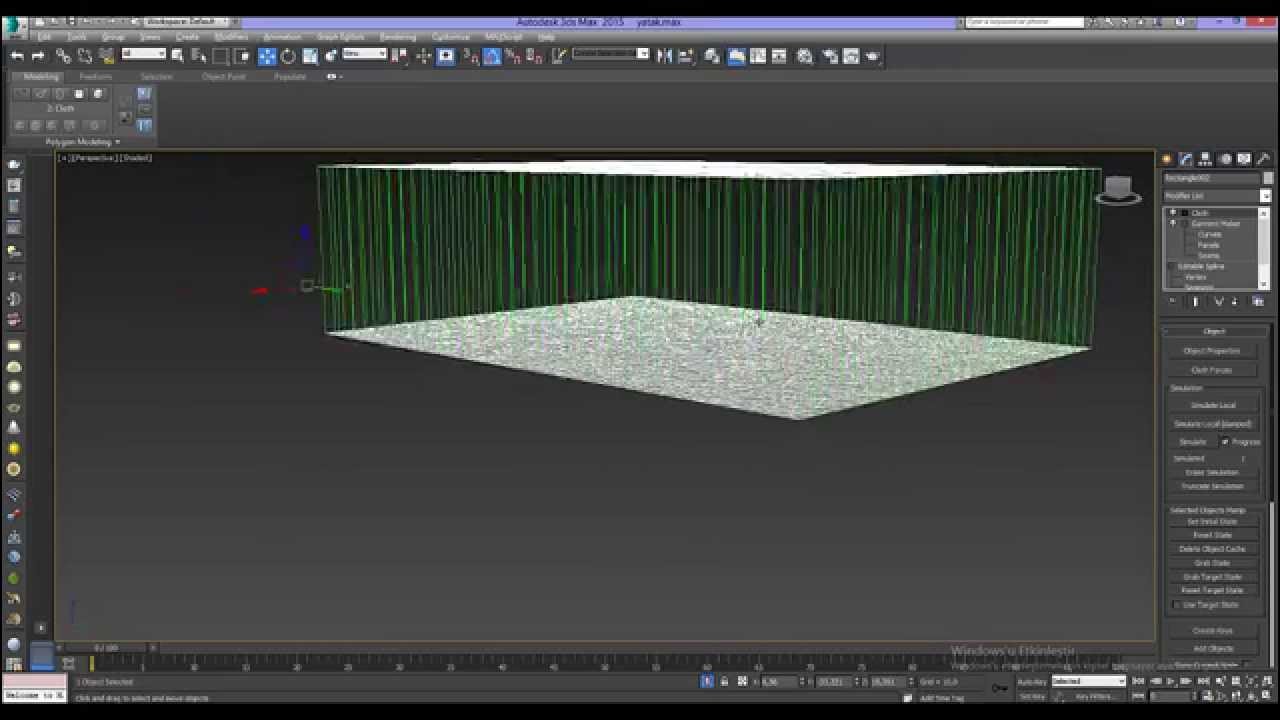Open the Hierarchy command panel tab

point(1205,159)
